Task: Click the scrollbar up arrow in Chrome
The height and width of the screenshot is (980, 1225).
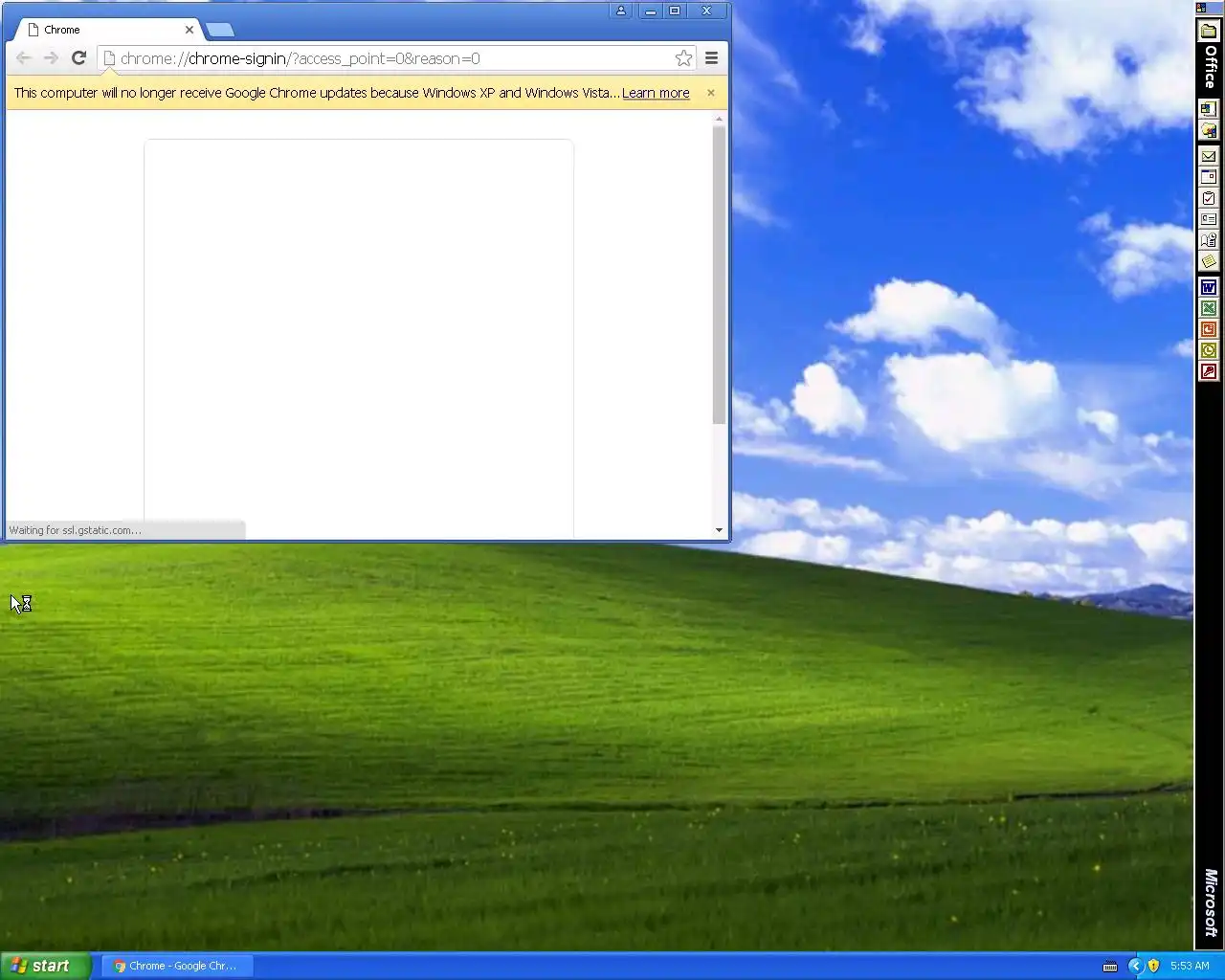Action: click(x=719, y=118)
